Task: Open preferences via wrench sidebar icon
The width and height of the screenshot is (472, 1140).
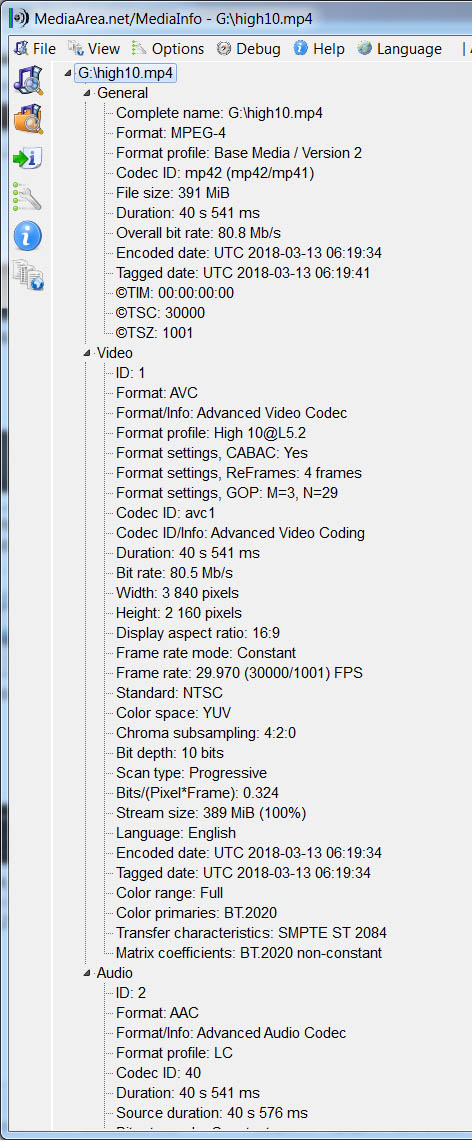Action: coord(28,197)
